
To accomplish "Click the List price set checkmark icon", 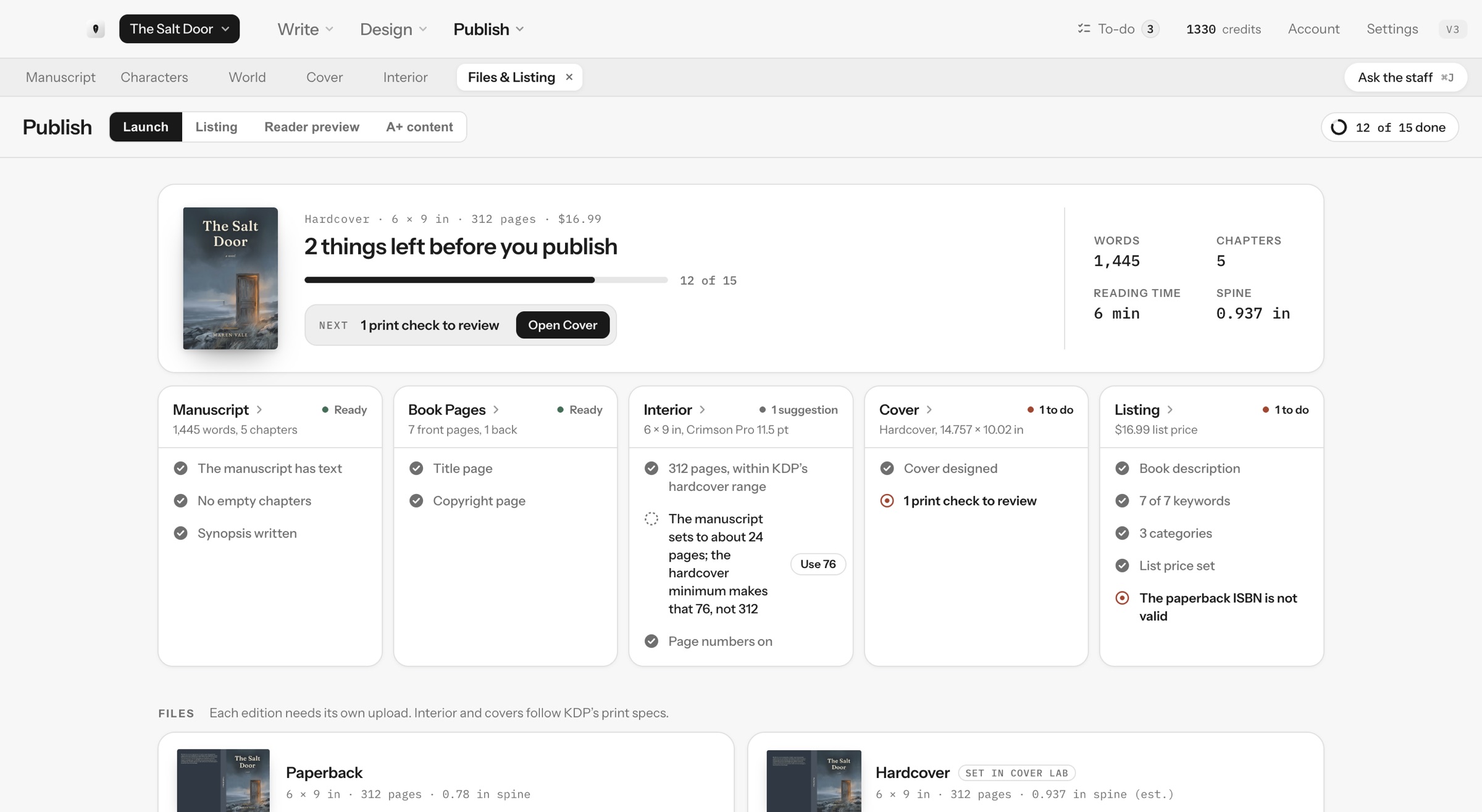I will [1122, 566].
